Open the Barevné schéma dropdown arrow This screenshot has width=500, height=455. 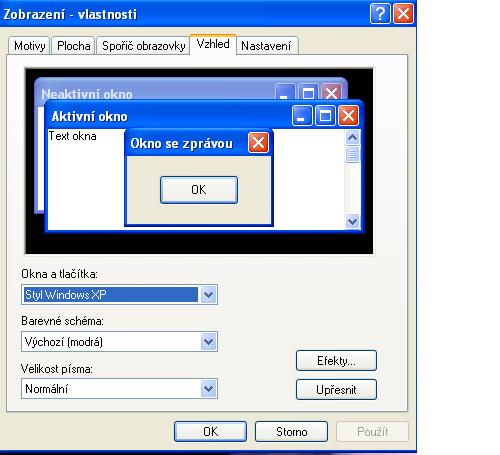tap(209, 342)
